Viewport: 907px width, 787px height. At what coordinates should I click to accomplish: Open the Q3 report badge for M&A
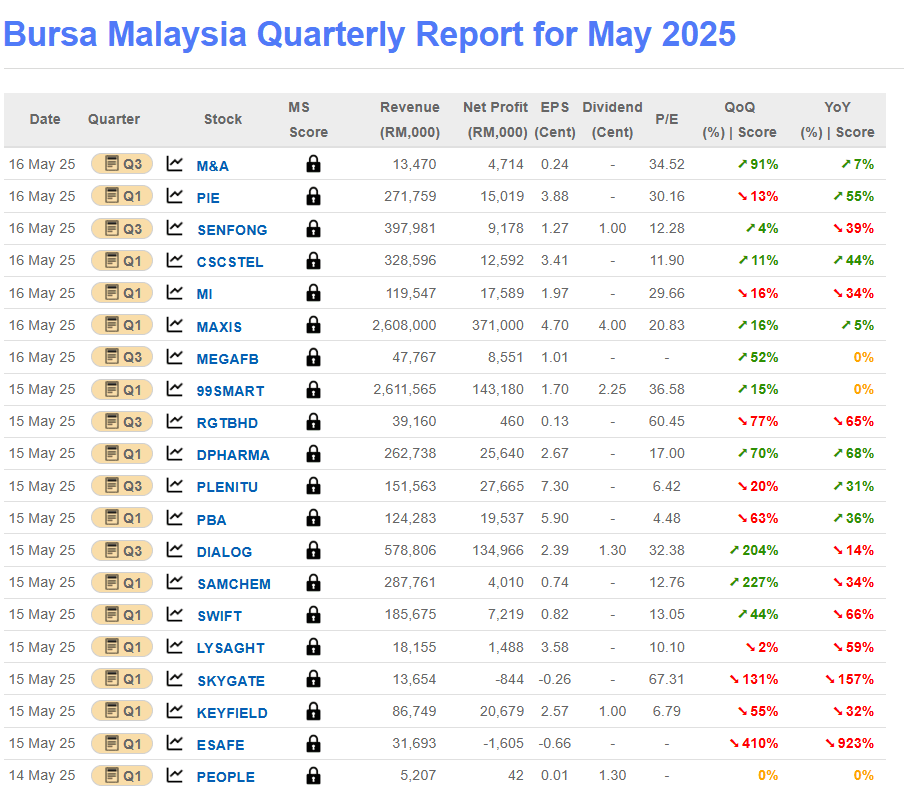[121, 164]
